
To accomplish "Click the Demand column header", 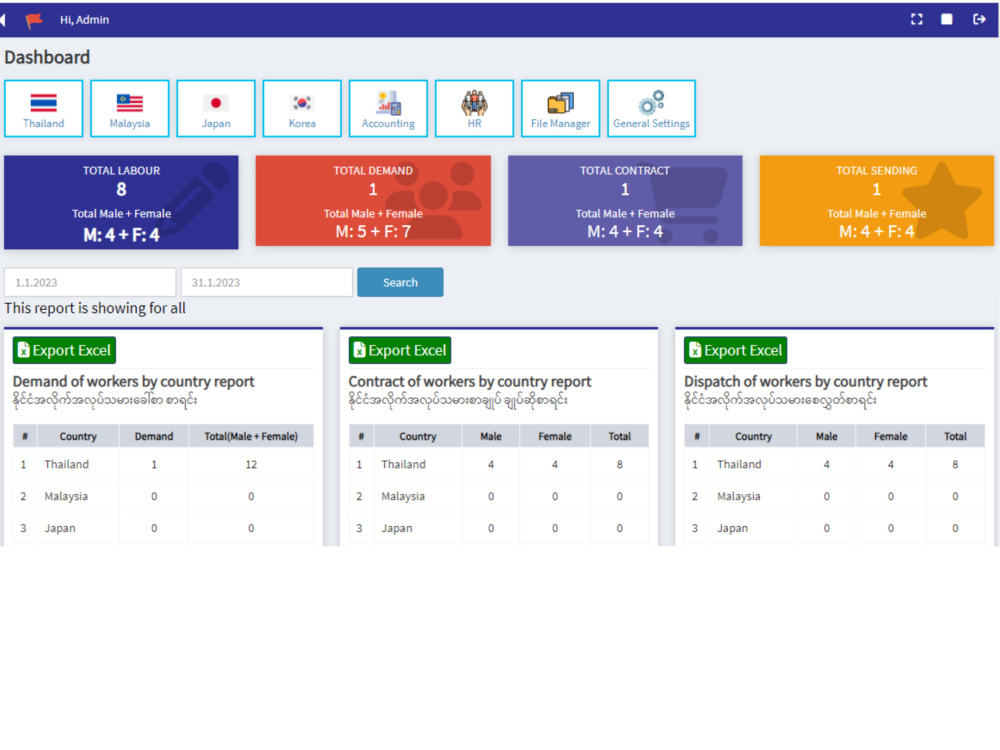I will pos(154,436).
